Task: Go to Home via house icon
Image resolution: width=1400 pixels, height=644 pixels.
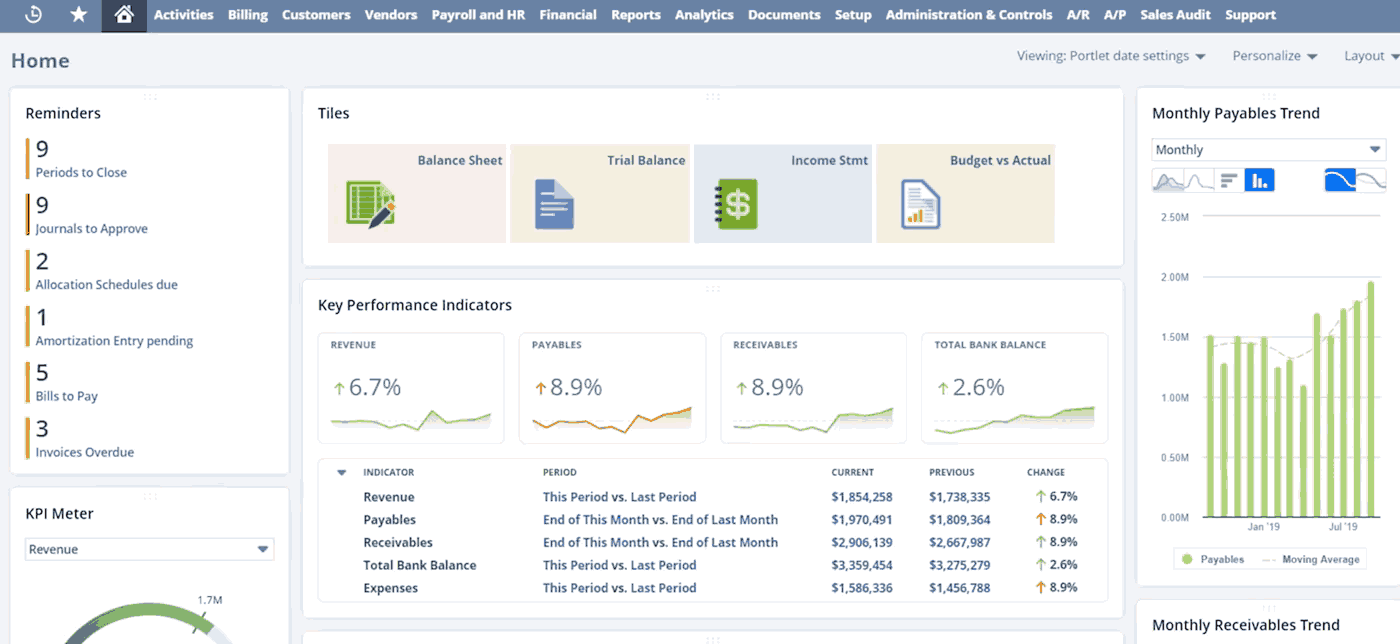Action: click(x=124, y=15)
